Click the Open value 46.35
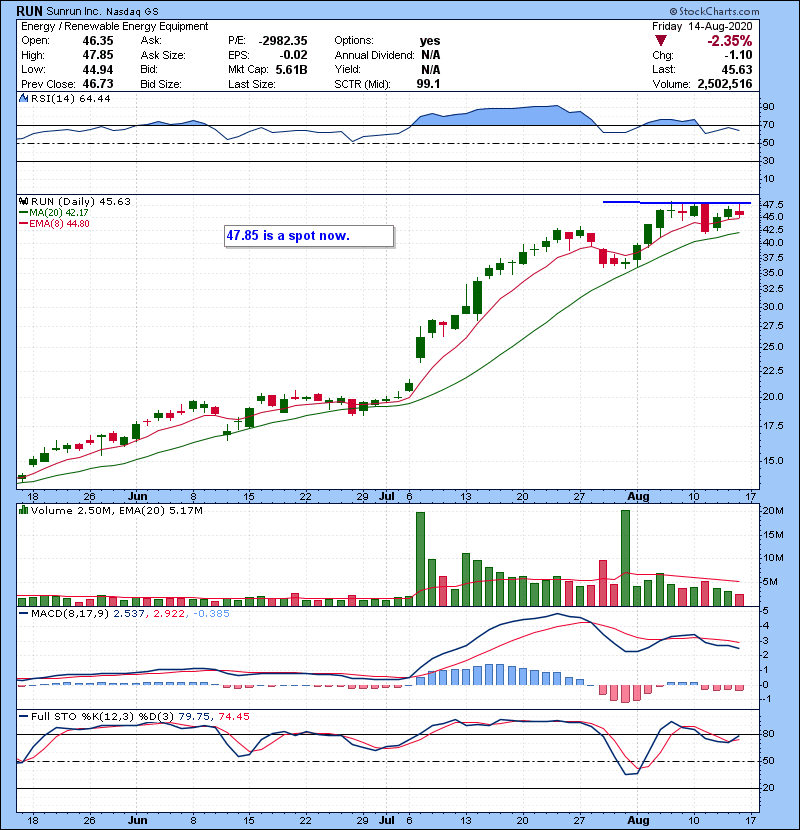The height and width of the screenshot is (830, 800). 98,41
